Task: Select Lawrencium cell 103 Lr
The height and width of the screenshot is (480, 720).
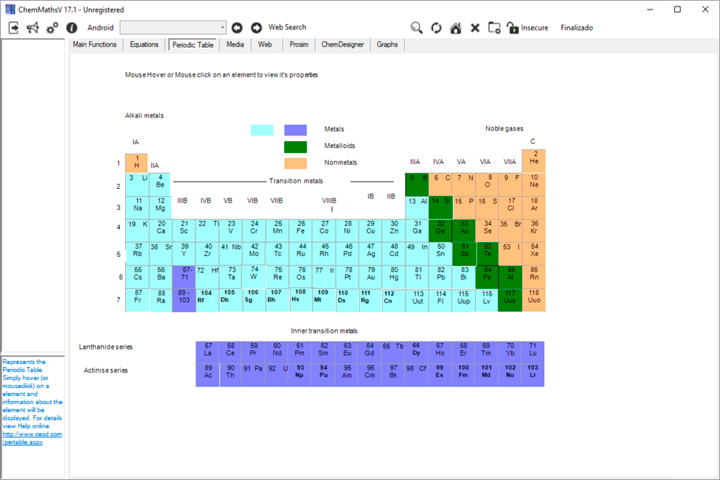Action: [x=533, y=375]
